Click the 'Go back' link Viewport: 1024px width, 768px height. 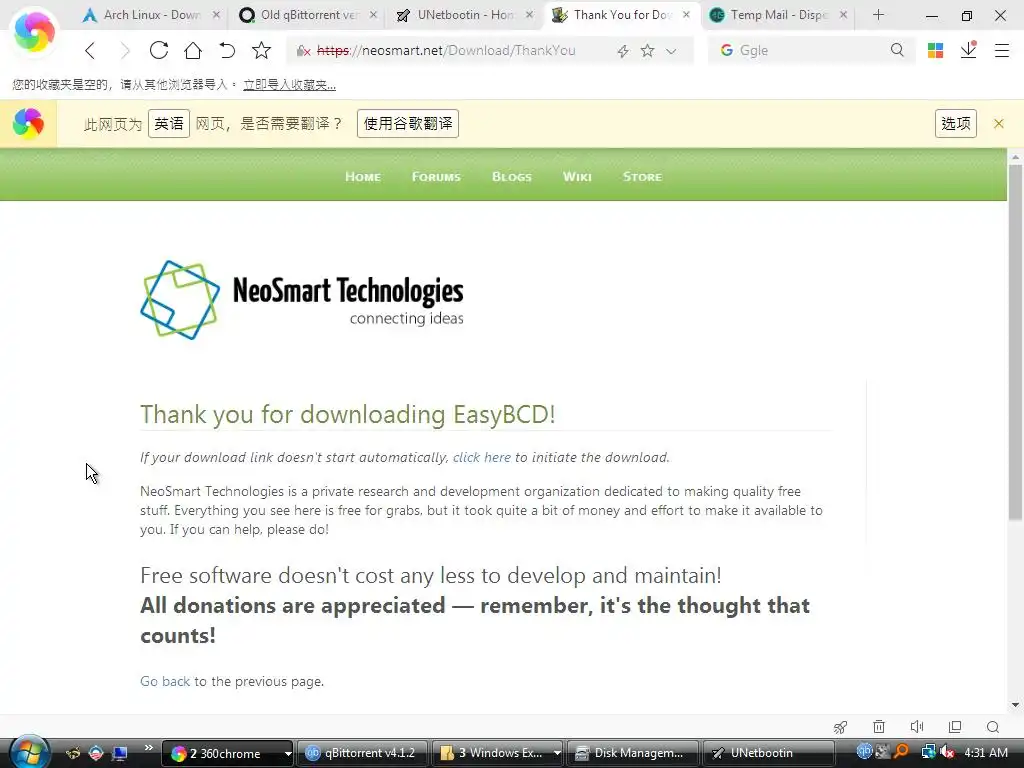[165, 681]
